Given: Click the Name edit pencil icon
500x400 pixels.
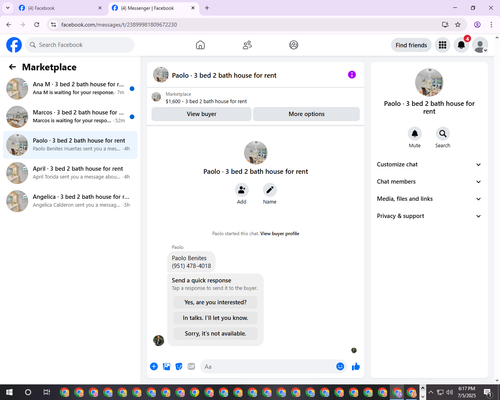Looking at the screenshot, I should pyautogui.click(x=270, y=190).
